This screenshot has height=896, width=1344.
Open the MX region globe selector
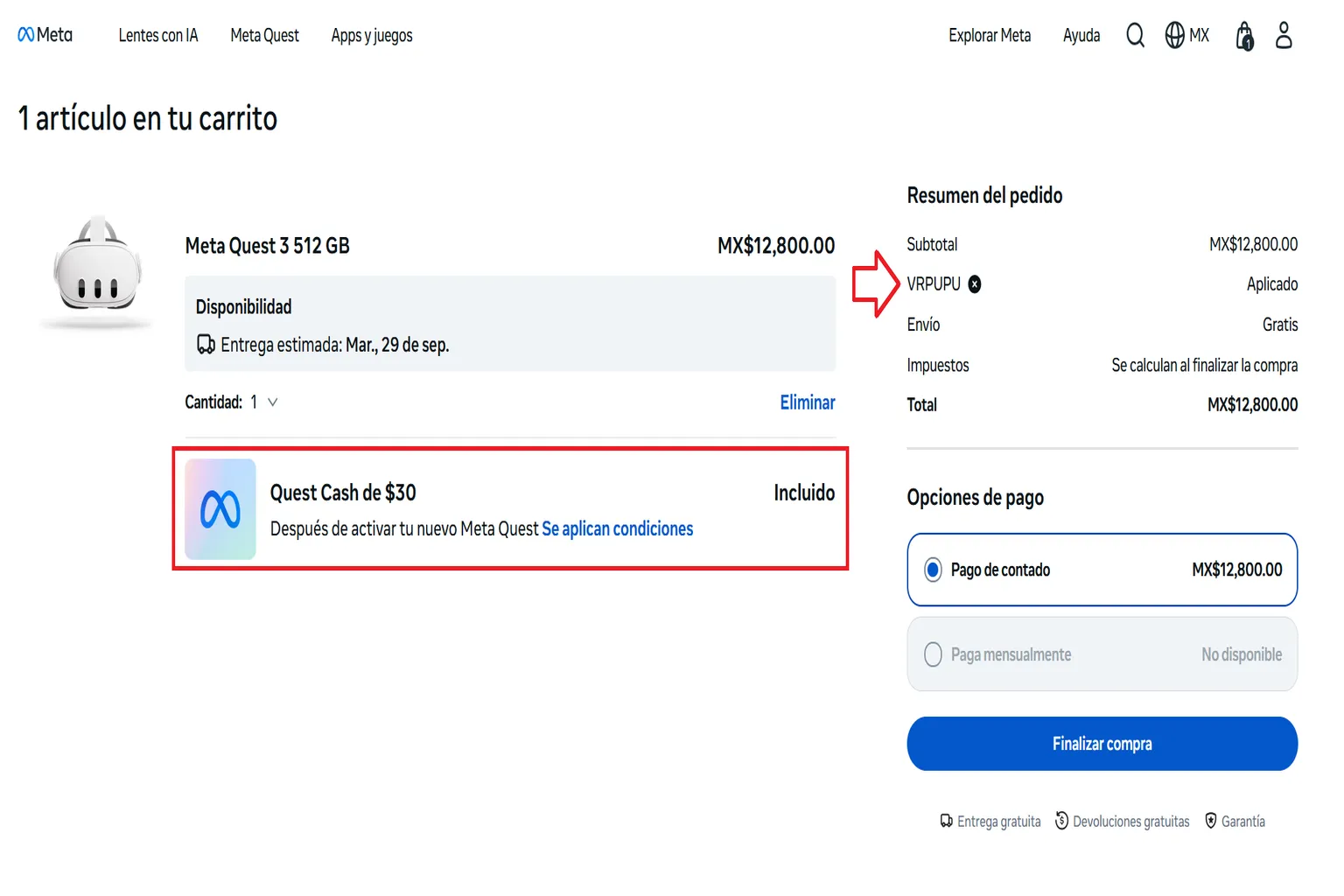click(1186, 35)
